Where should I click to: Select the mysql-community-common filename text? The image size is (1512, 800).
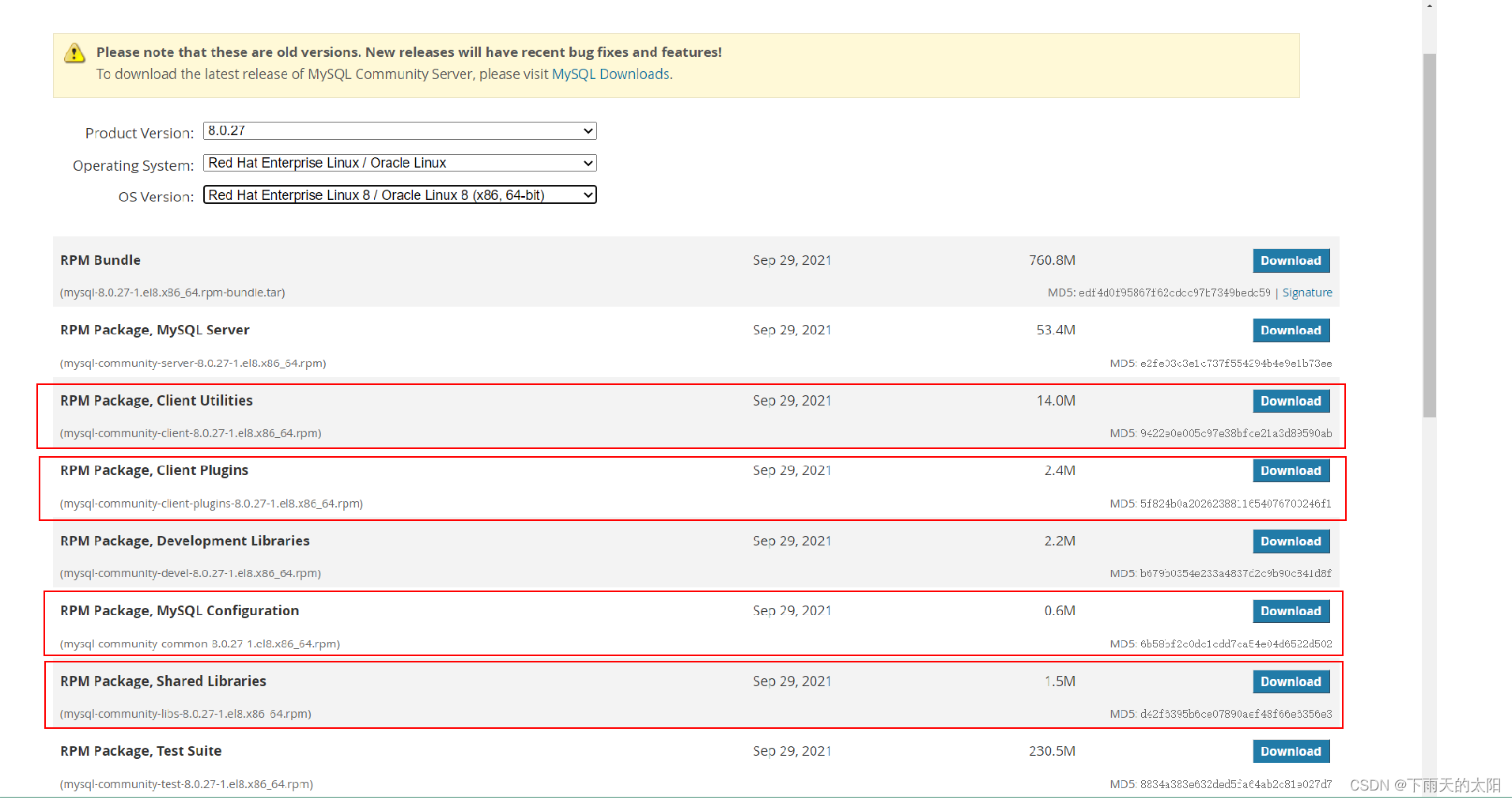point(200,644)
